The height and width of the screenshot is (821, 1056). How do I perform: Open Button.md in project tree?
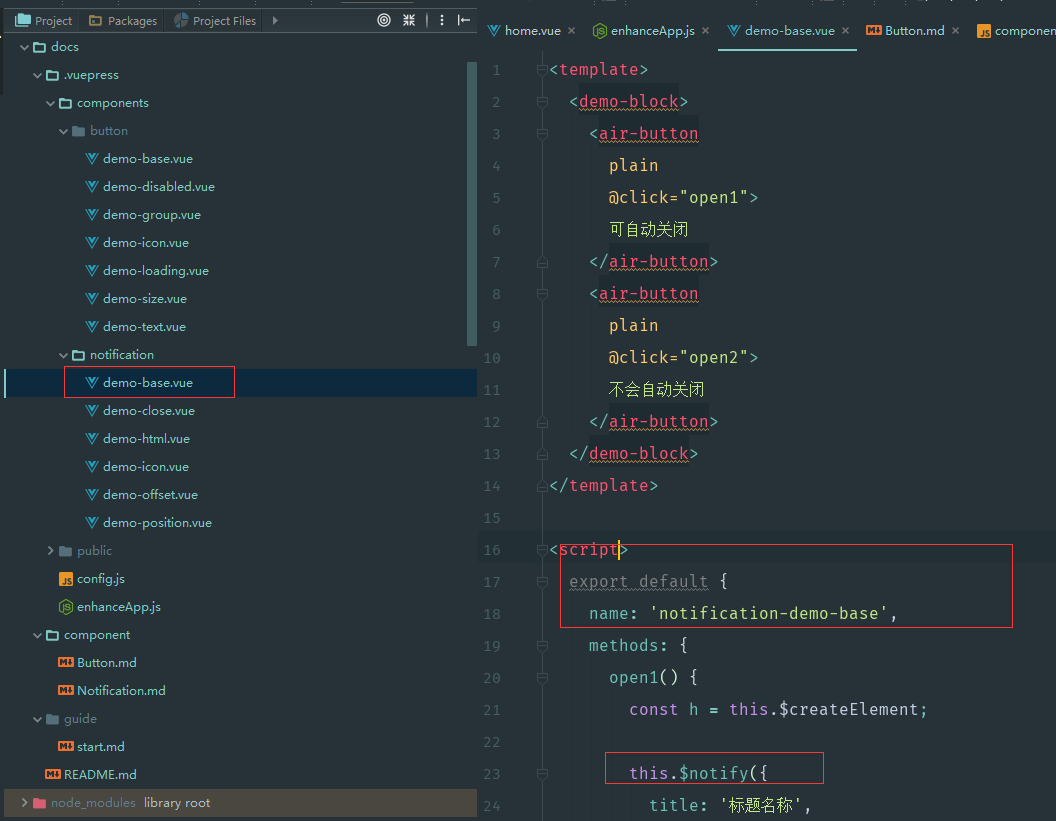(x=106, y=663)
